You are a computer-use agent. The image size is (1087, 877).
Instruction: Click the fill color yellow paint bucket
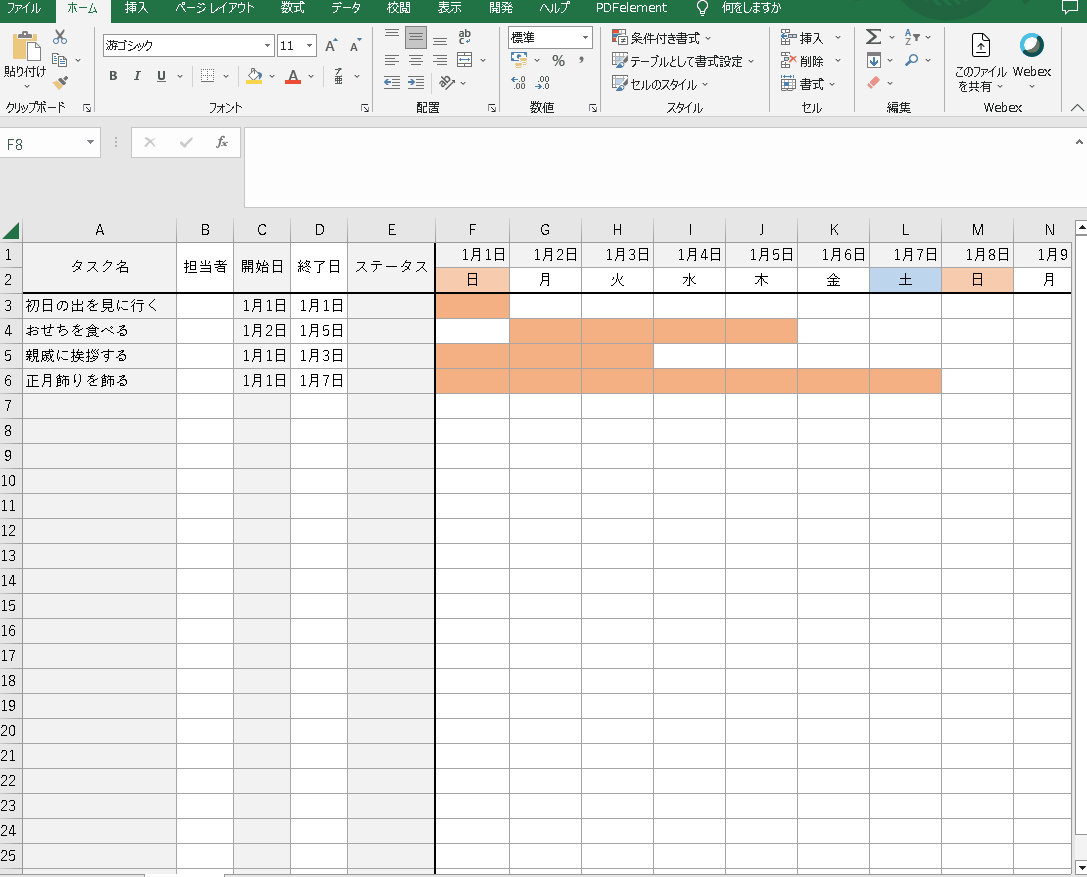tap(254, 76)
